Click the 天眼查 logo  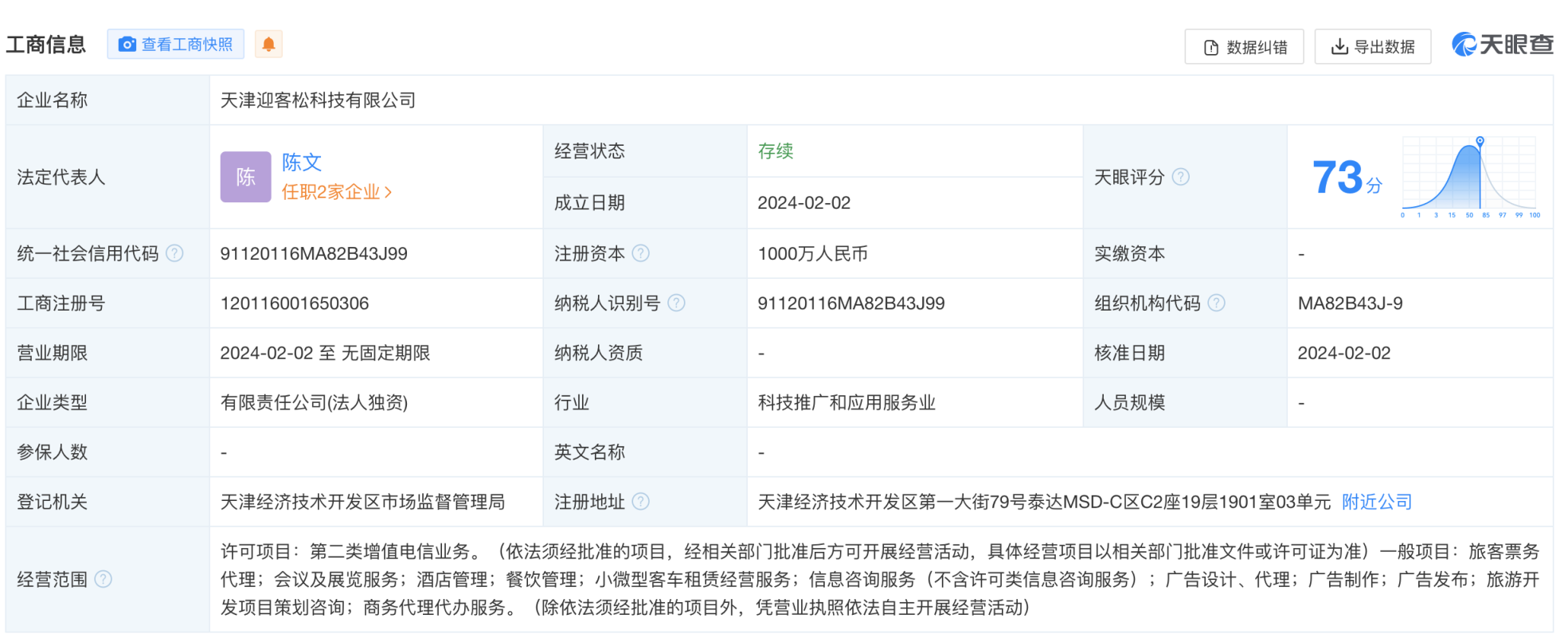tap(1503, 45)
